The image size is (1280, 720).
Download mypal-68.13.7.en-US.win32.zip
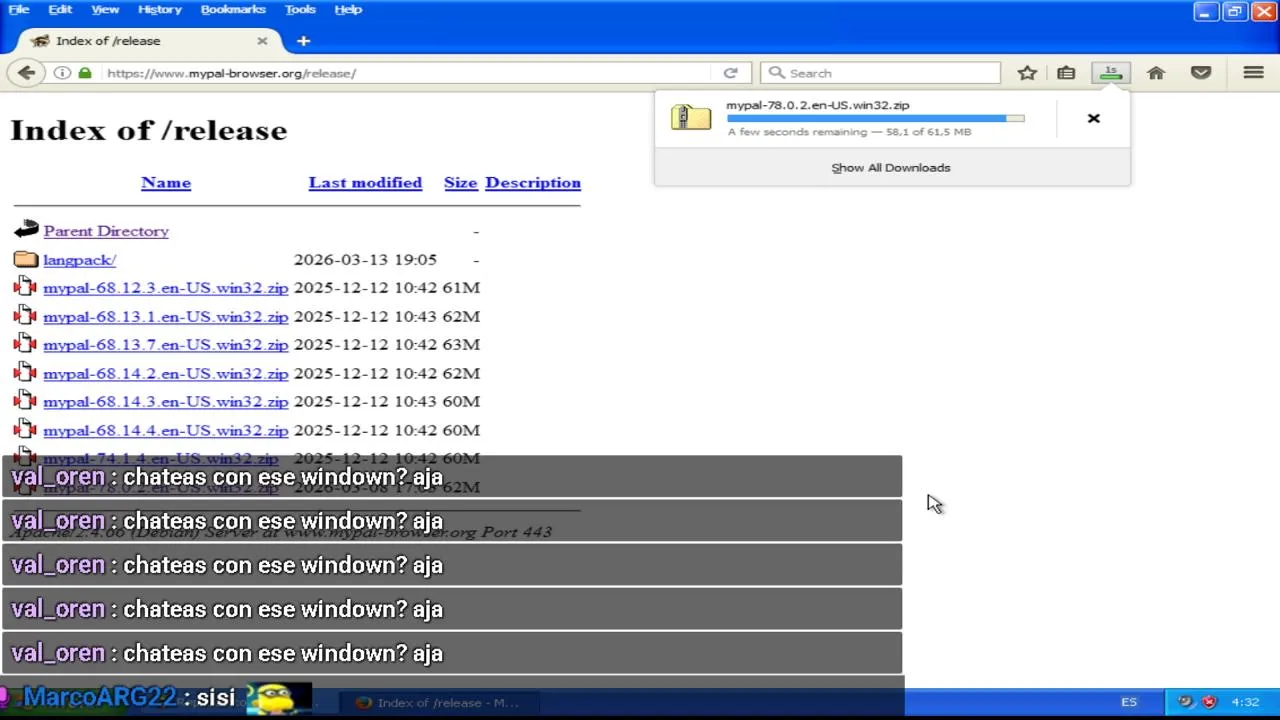(x=165, y=345)
